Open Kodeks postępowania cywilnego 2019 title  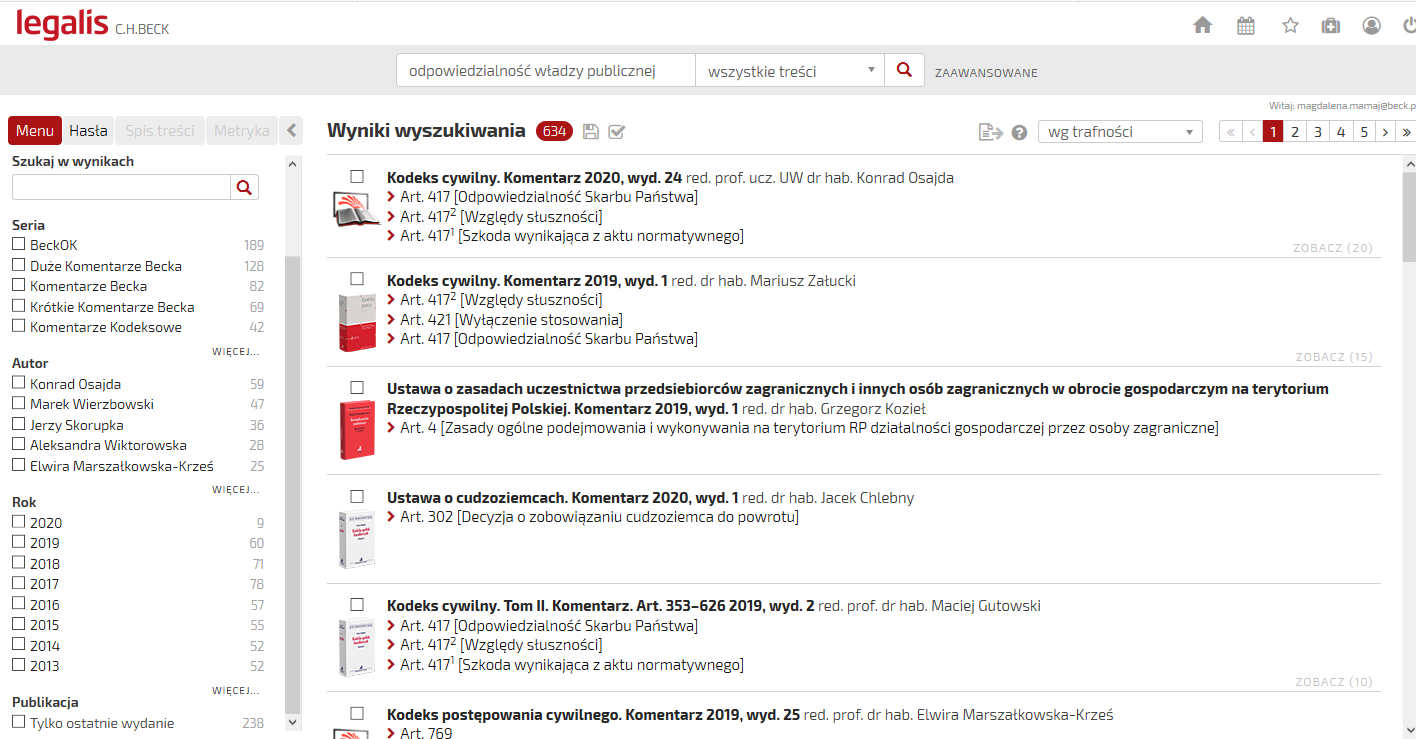tap(594, 715)
